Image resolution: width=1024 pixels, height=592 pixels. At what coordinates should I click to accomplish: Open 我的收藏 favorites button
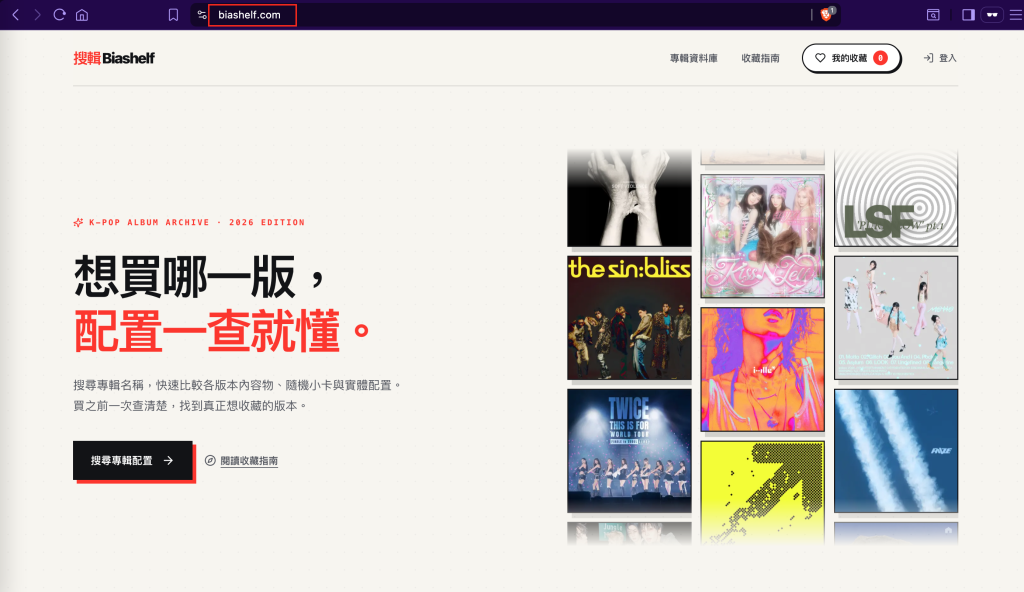(x=852, y=58)
